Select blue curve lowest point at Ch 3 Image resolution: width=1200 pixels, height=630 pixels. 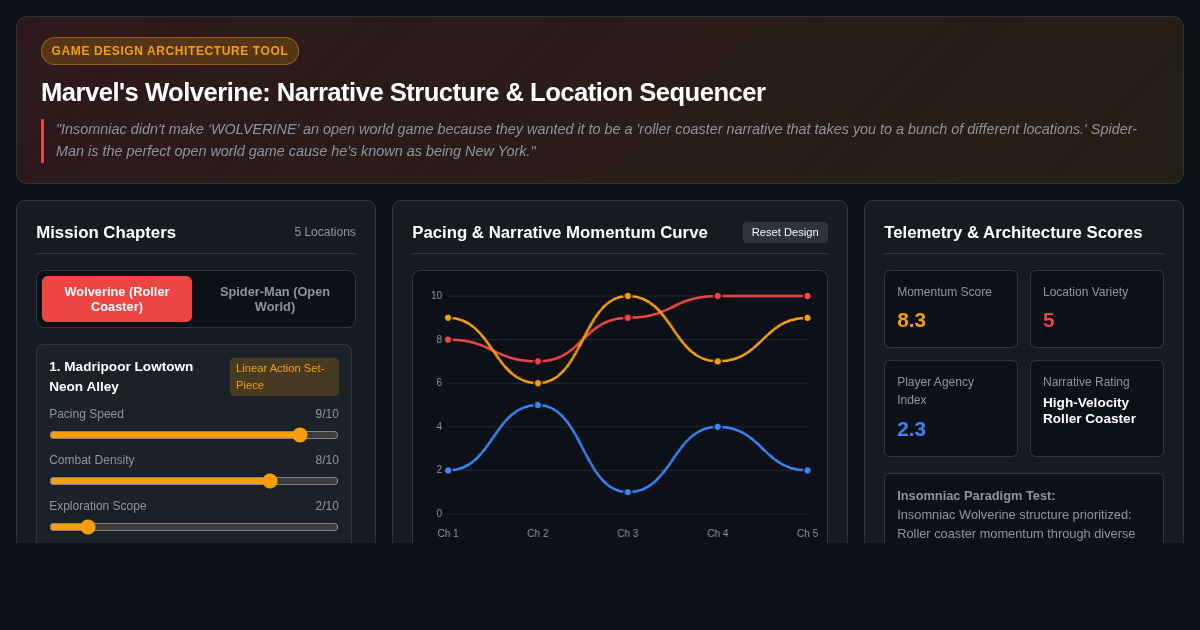628,492
